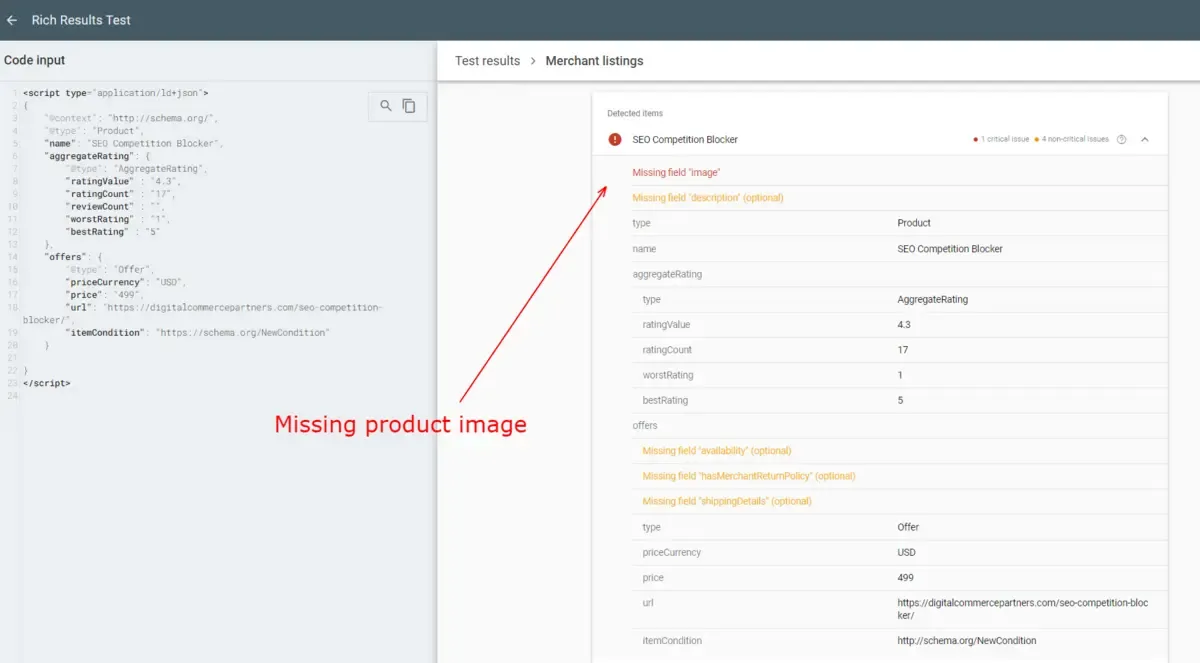The image size is (1200, 663).
Task: Go to Test results breadcrumb
Action: pos(487,61)
